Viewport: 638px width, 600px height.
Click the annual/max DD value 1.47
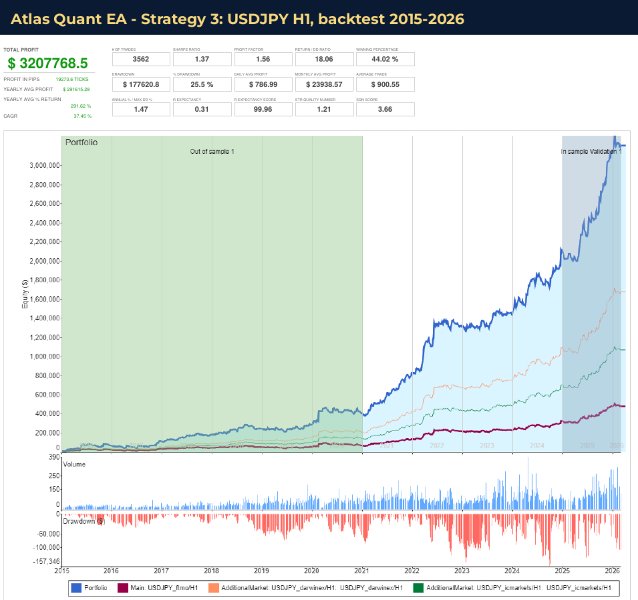[141, 109]
